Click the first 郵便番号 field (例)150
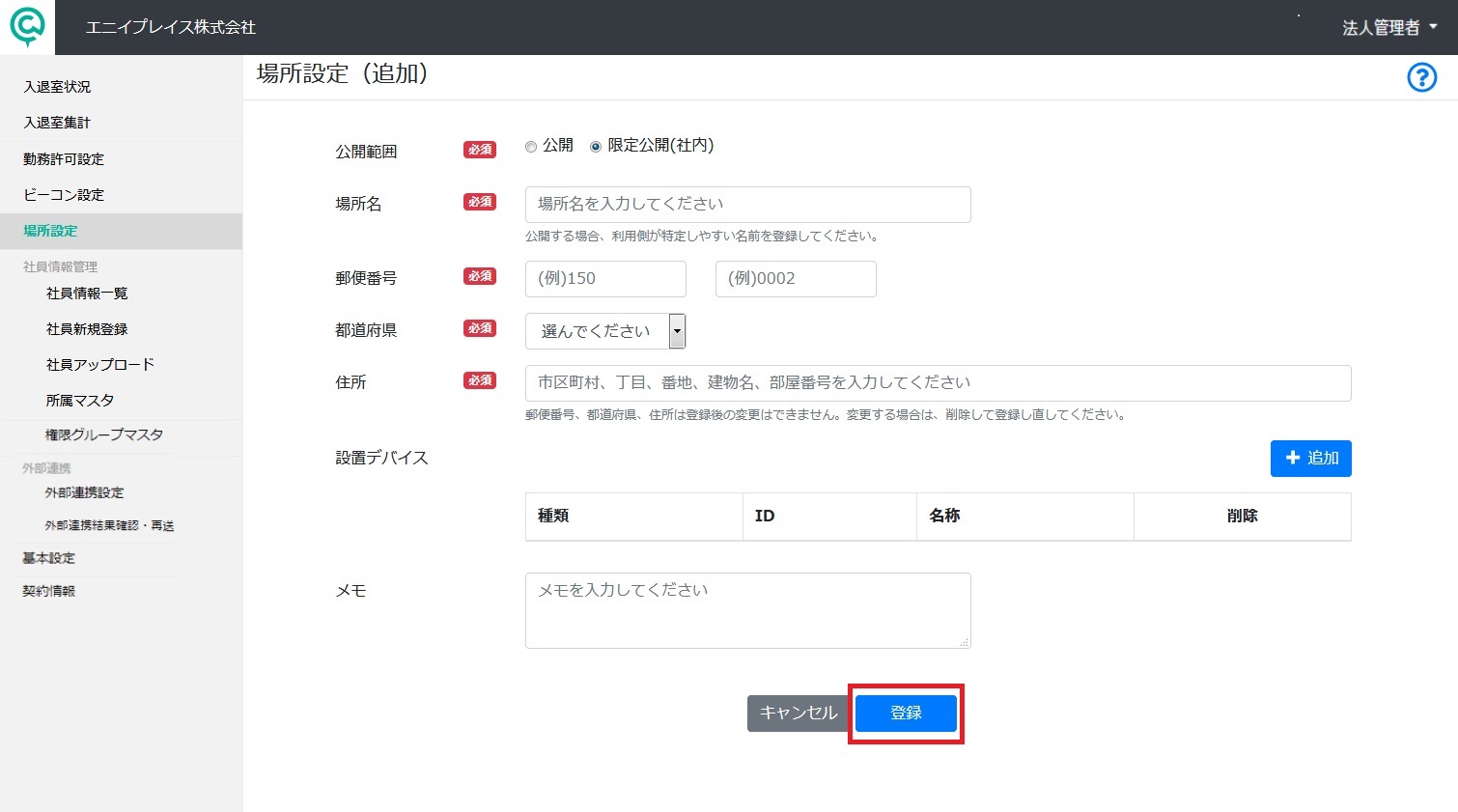The image size is (1458, 812). pos(605,279)
